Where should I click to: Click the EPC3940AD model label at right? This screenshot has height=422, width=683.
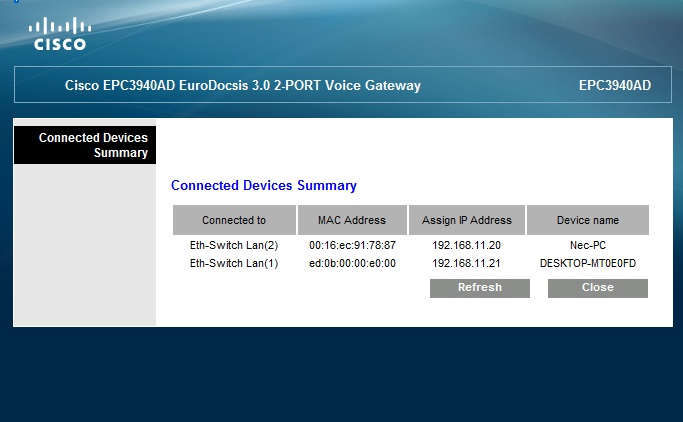click(x=614, y=86)
